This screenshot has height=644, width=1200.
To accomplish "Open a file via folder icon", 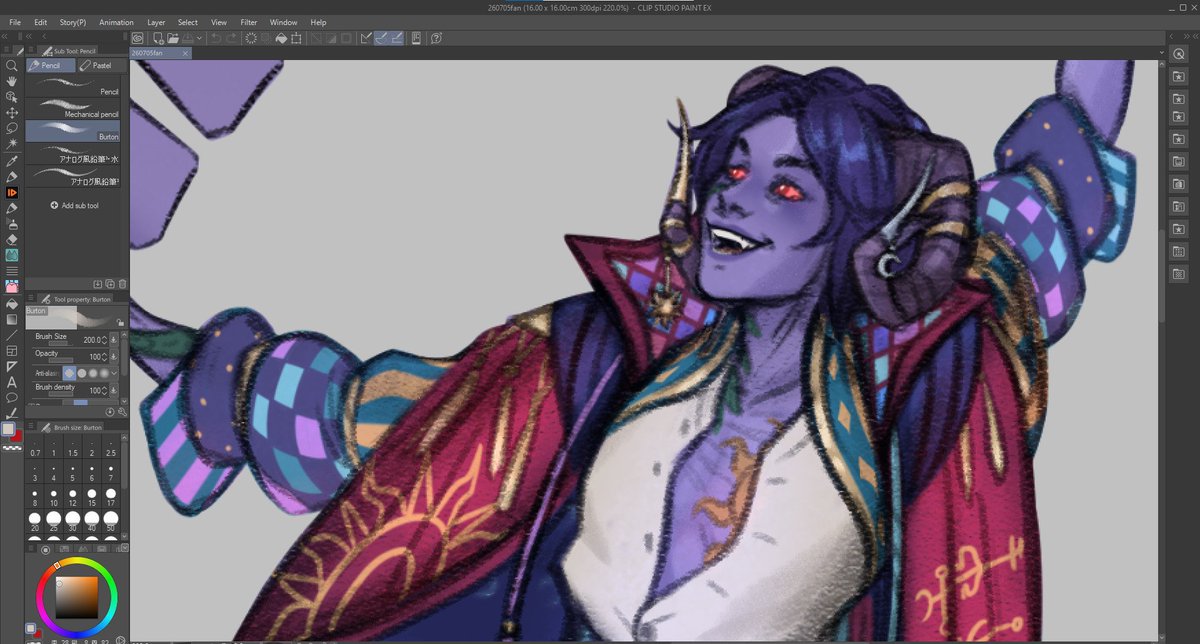I will coord(173,38).
